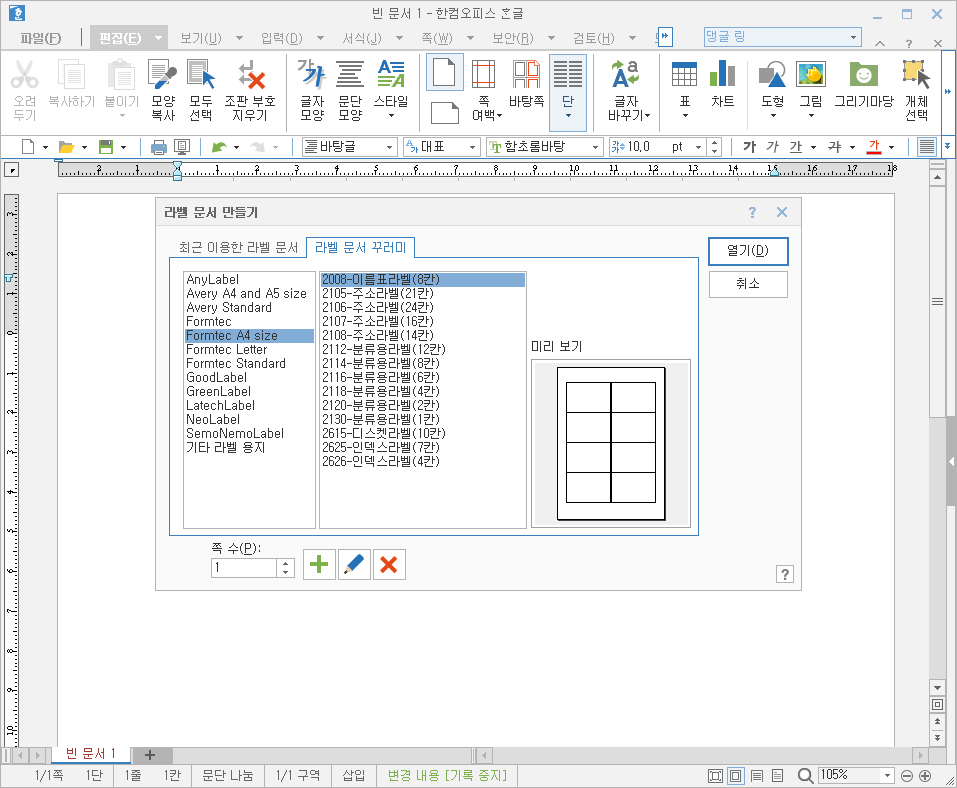
Task: Select the Format Copy (모양 복사) tool
Action: click(x=162, y=75)
